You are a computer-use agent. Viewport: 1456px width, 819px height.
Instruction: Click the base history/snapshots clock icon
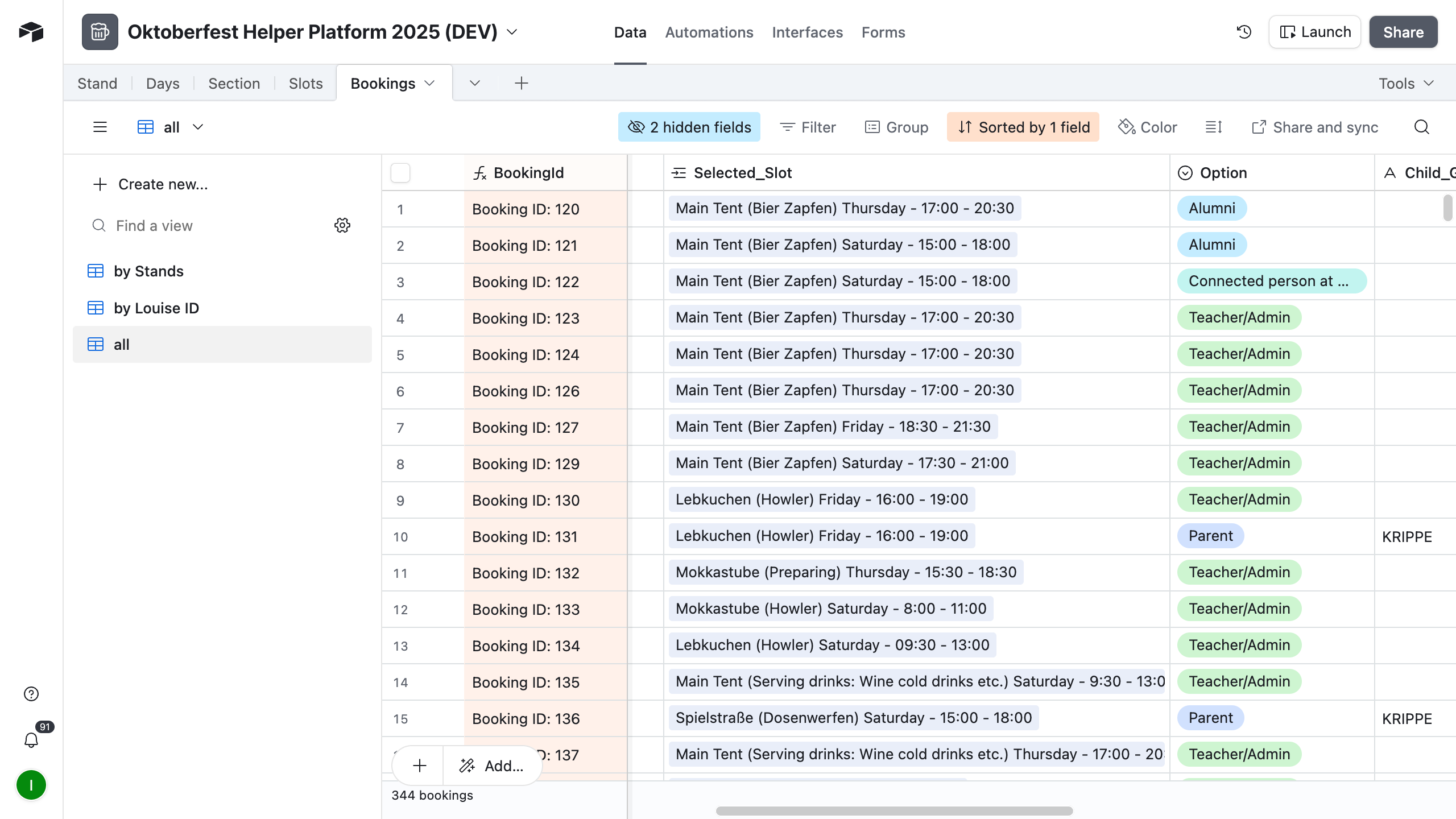(1243, 32)
